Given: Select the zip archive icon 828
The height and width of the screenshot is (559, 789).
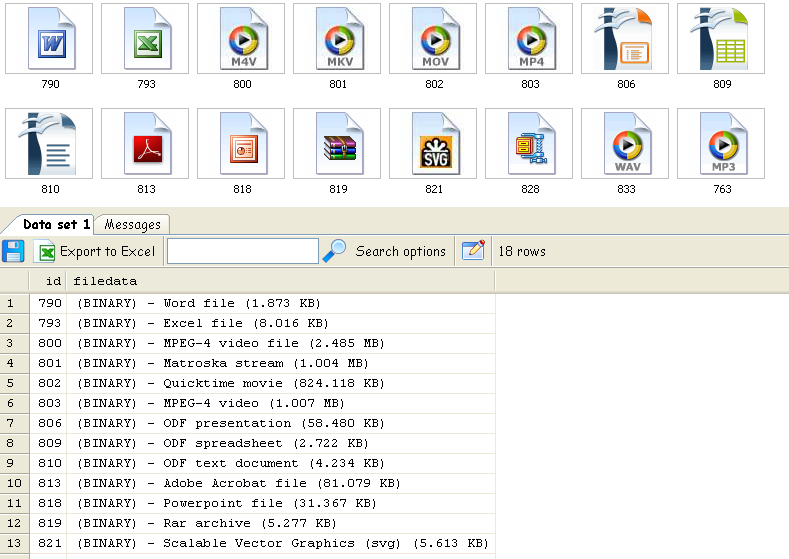Looking at the screenshot, I should (529, 143).
